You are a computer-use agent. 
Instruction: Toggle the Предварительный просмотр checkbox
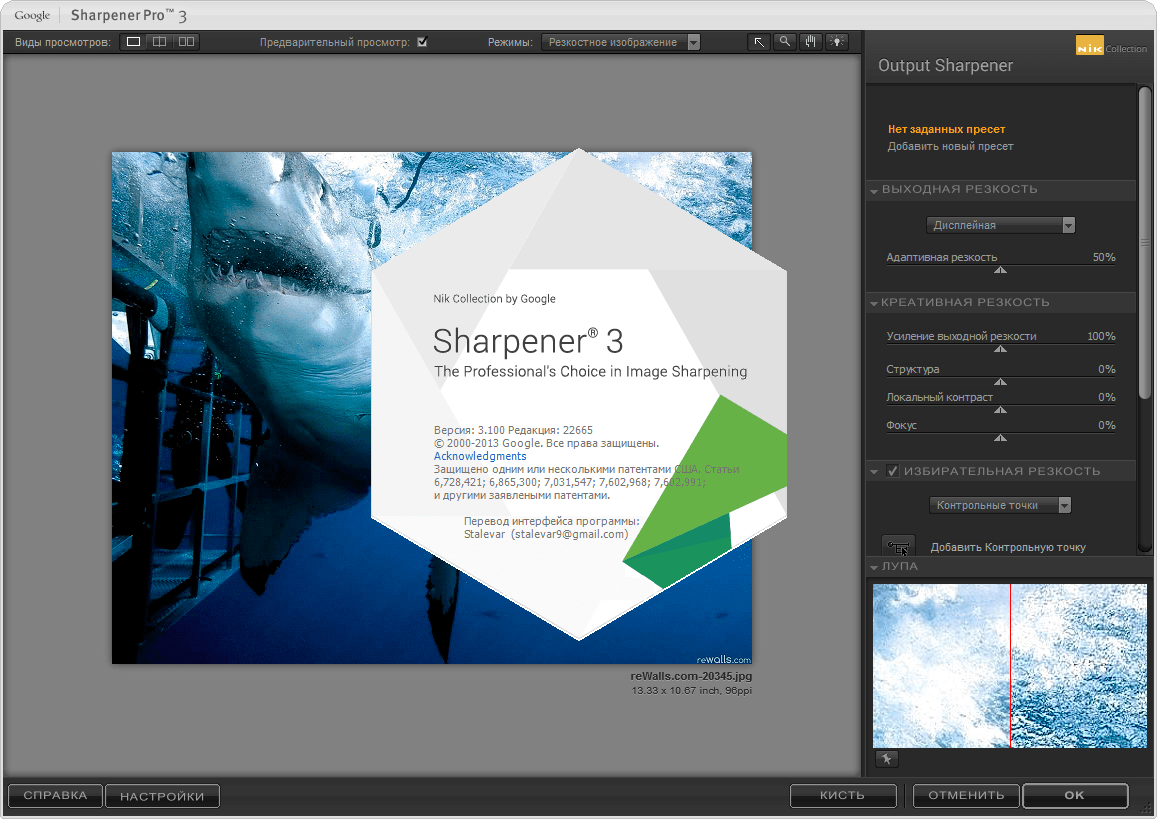(x=422, y=42)
